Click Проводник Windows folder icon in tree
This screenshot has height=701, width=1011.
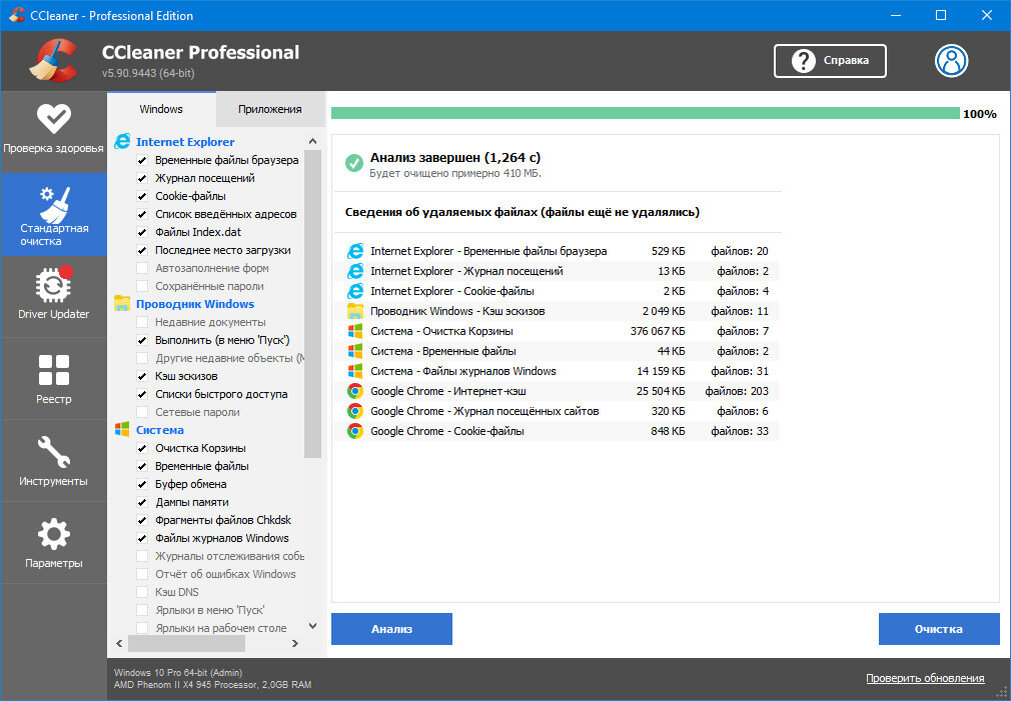122,303
